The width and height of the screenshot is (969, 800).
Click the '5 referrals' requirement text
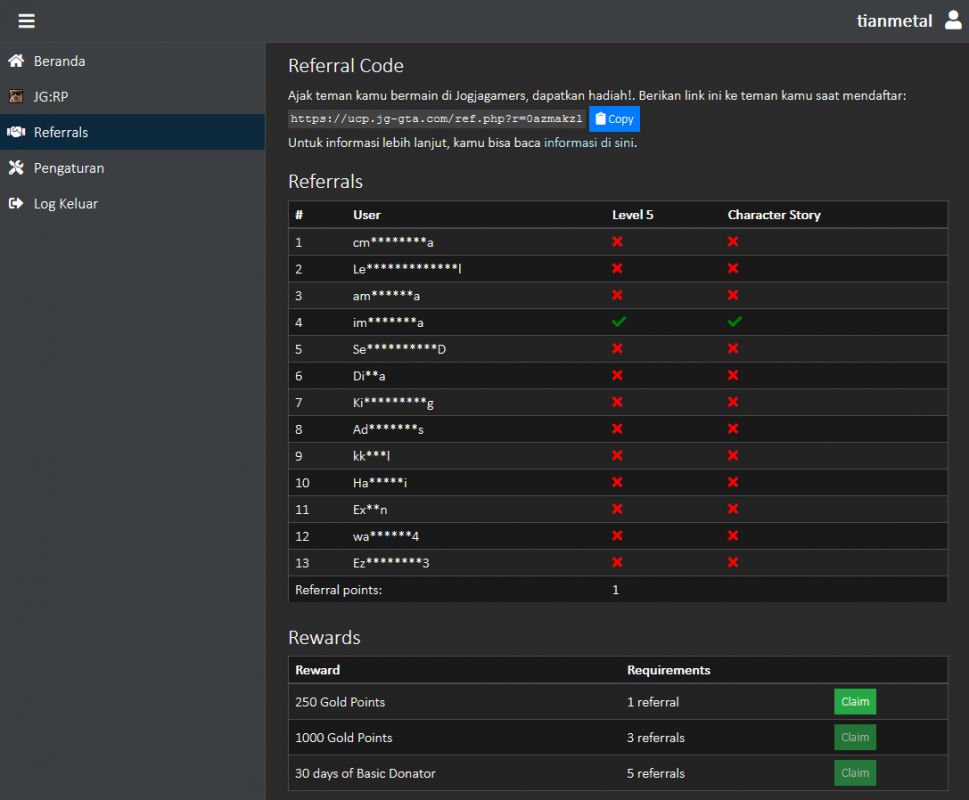pos(656,773)
